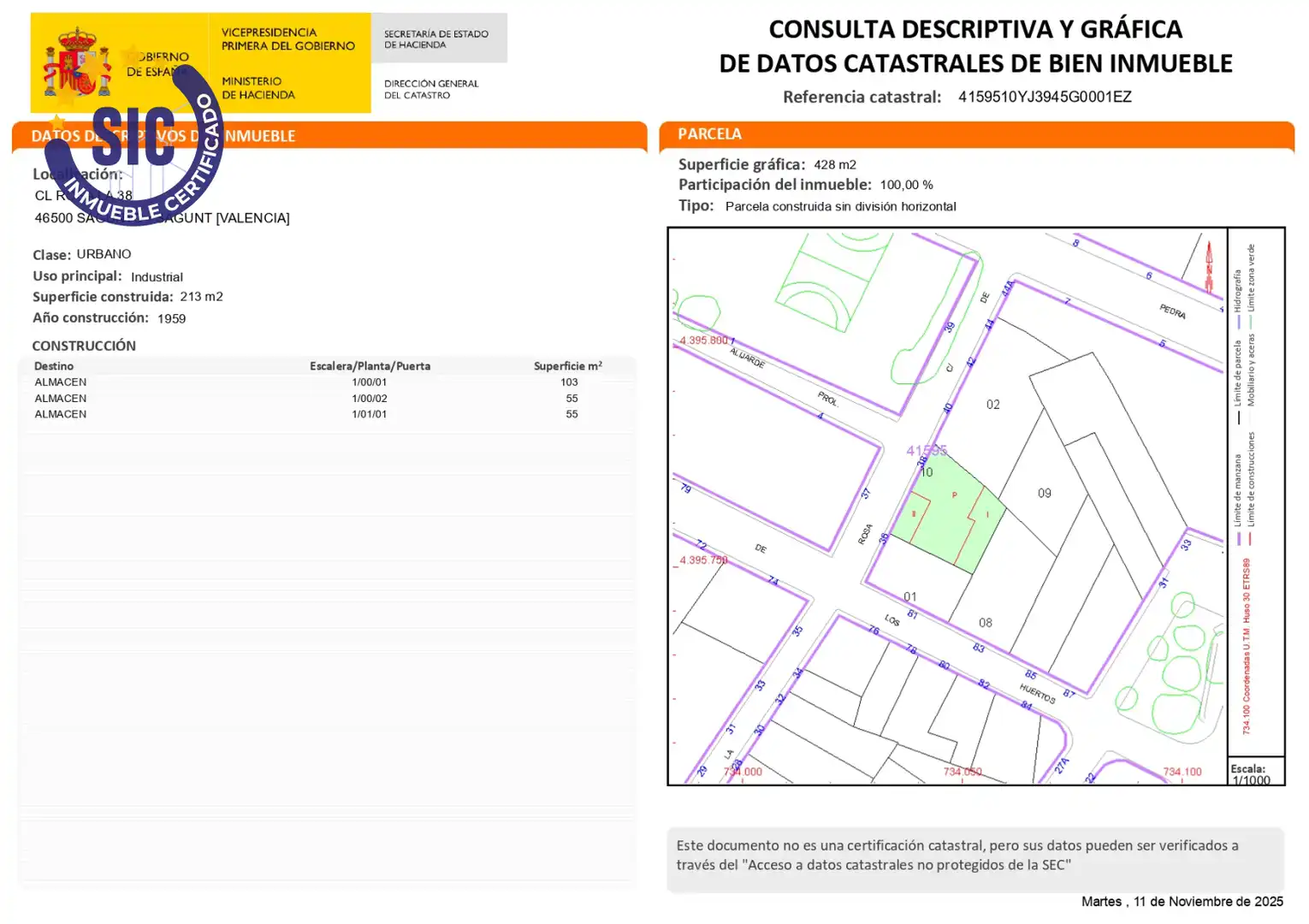
Task: Click the '1/01/01' table cell
Action: coord(369,414)
